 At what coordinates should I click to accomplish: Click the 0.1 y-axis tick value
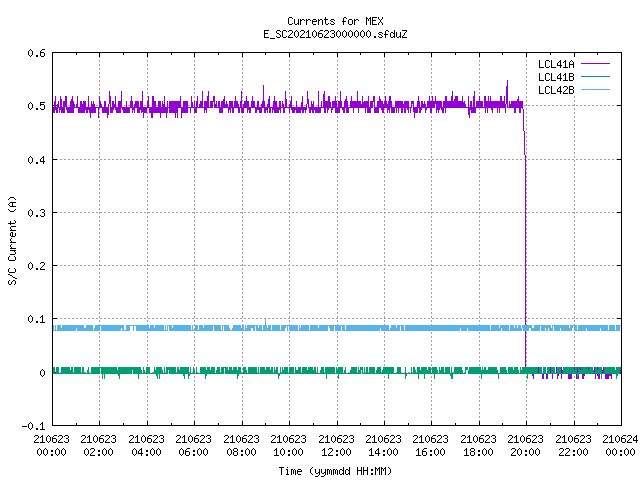[x=36, y=319]
